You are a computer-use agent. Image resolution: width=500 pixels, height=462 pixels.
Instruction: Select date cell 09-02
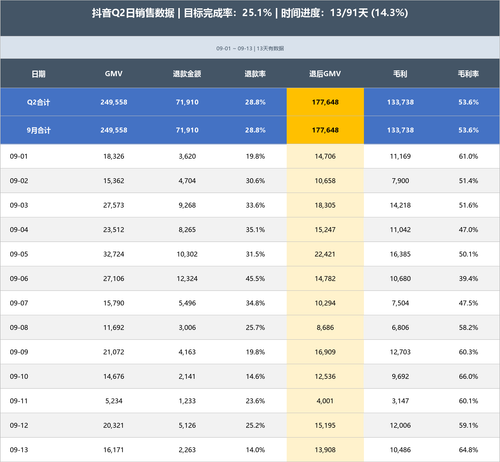pos(19,181)
